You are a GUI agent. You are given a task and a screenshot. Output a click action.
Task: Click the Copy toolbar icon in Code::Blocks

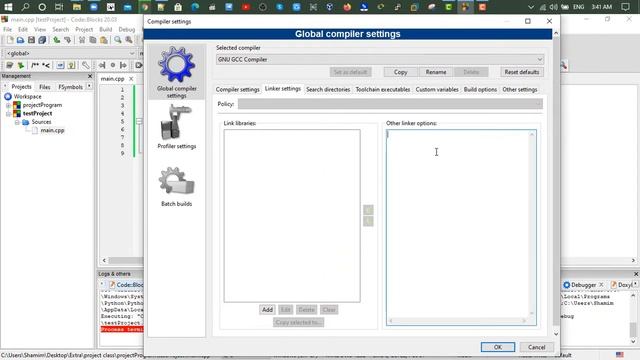point(93,40)
